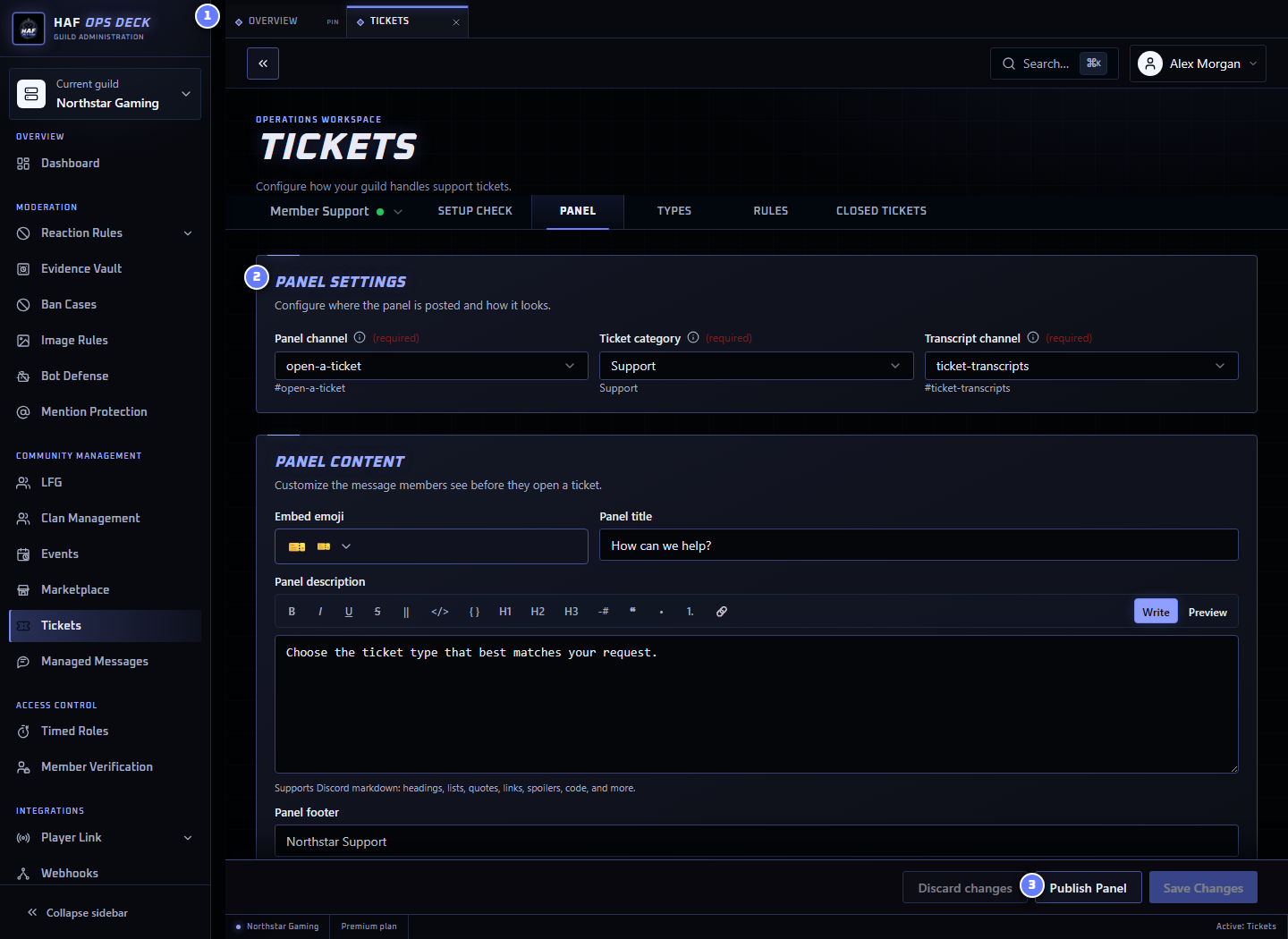Switch to Setup Check tab

click(x=475, y=211)
